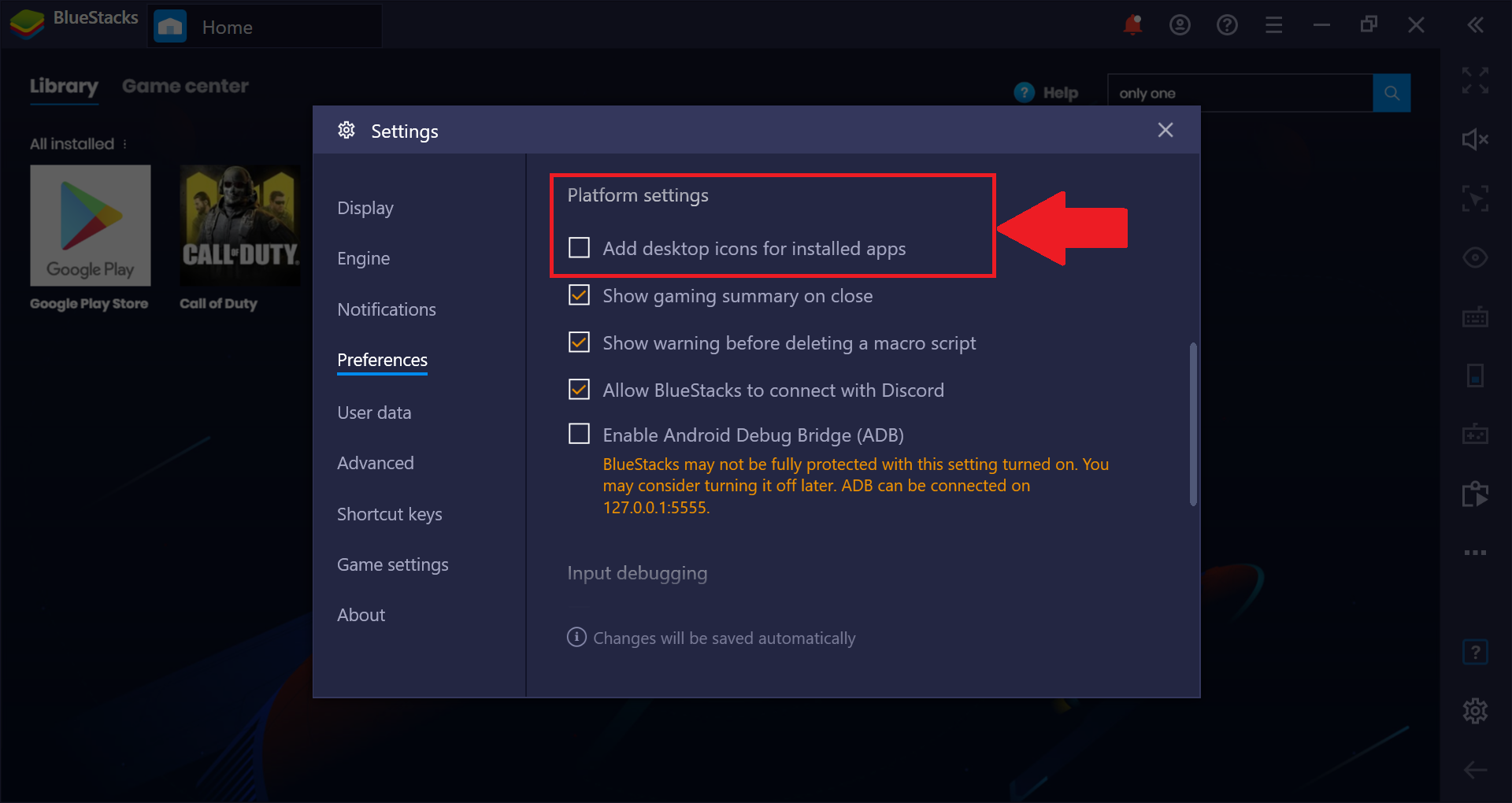The image size is (1512, 803).
Task: Open the gamepad controls icon in sidebar
Action: click(x=1475, y=434)
